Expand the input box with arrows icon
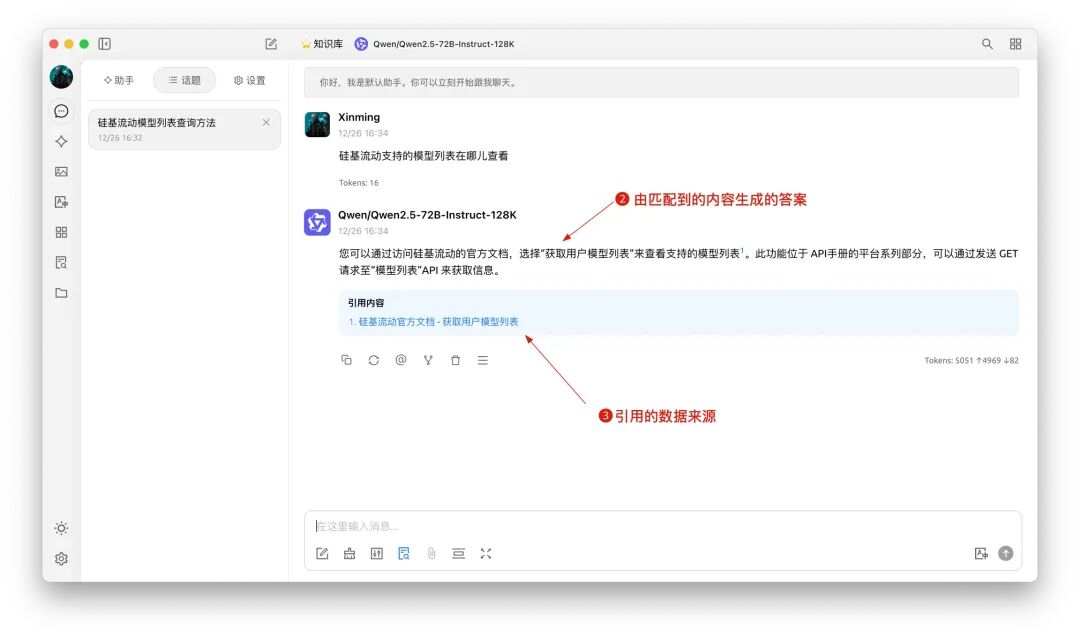 pyautogui.click(x=486, y=554)
